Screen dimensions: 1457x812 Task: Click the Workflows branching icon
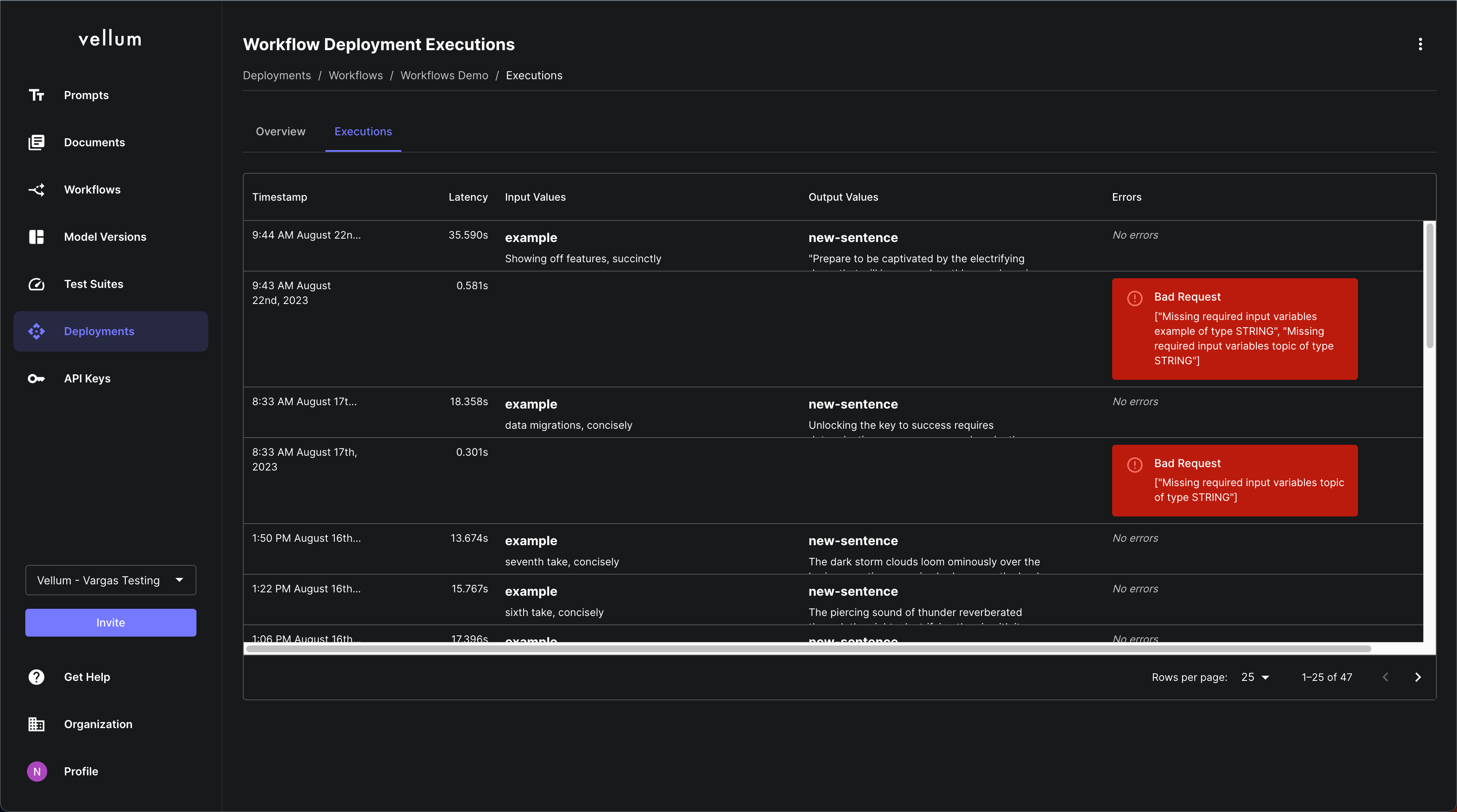(37, 189)
